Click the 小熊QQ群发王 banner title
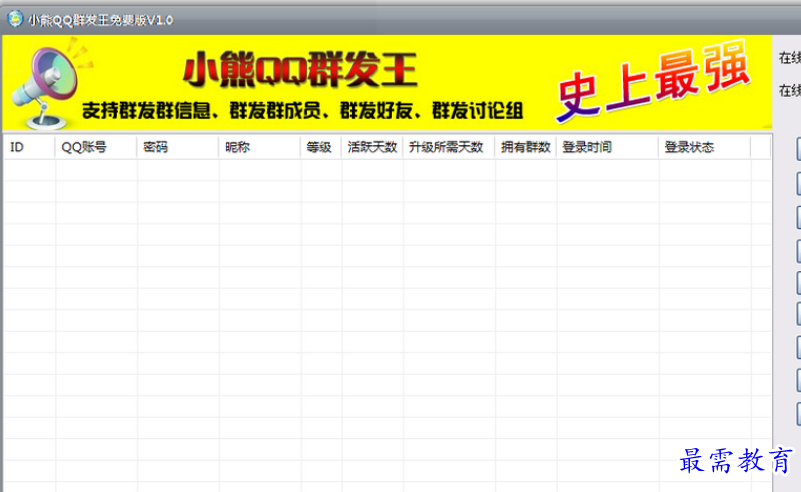The width and height of the screenshot is (801, 492). (300, 70)
